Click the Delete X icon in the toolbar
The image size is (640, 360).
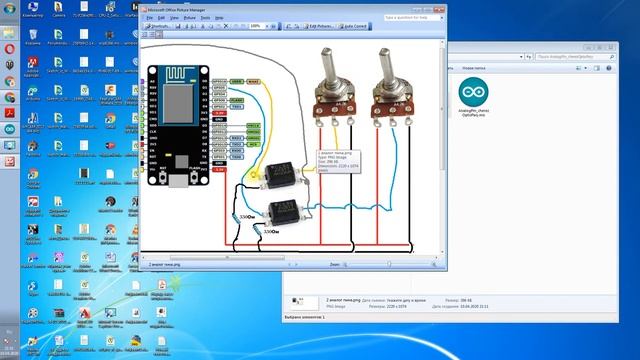coord(226,26)
